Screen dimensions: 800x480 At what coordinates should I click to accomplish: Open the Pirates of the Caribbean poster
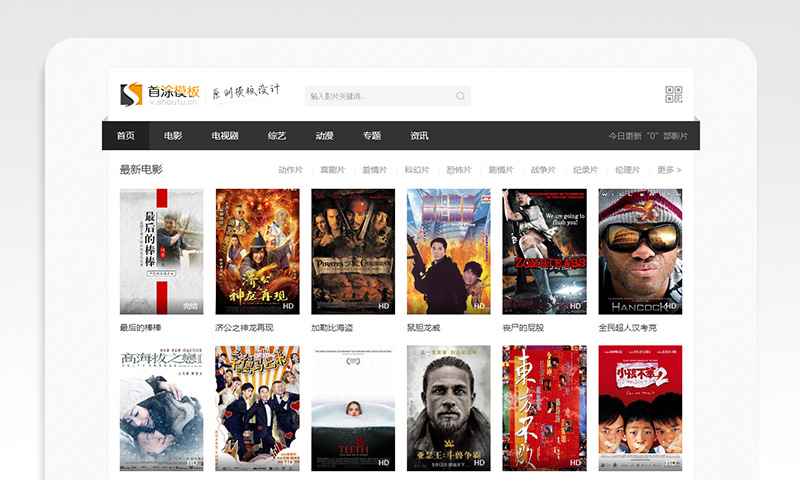(353, 251)
